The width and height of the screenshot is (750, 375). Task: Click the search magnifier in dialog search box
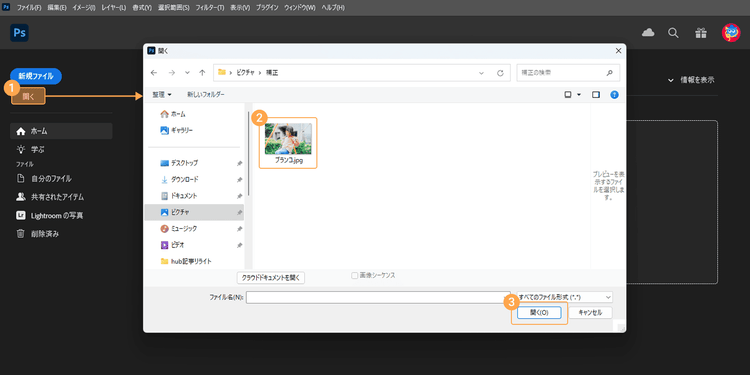609,73
